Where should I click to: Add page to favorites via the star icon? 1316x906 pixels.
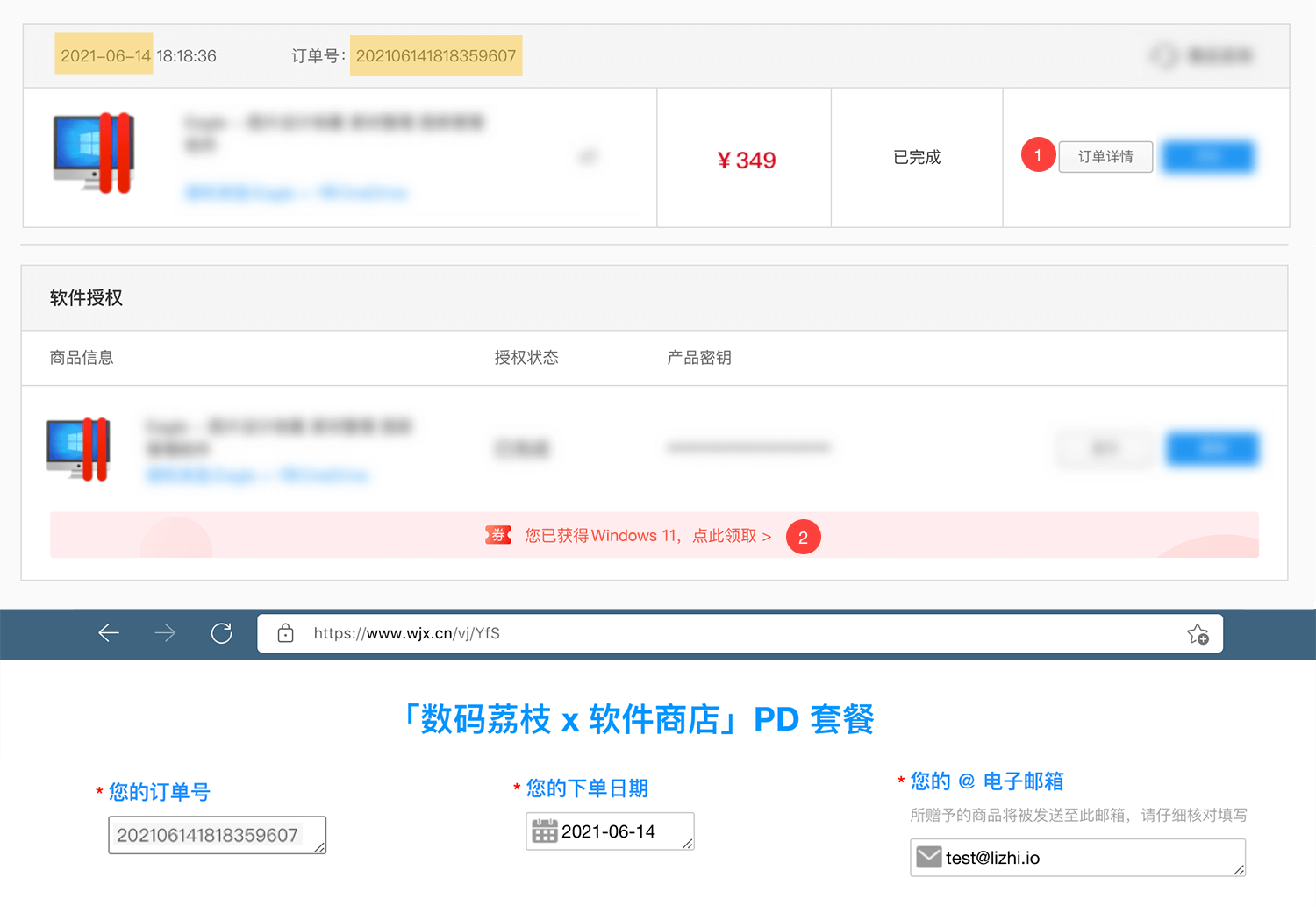[1196, 633]
